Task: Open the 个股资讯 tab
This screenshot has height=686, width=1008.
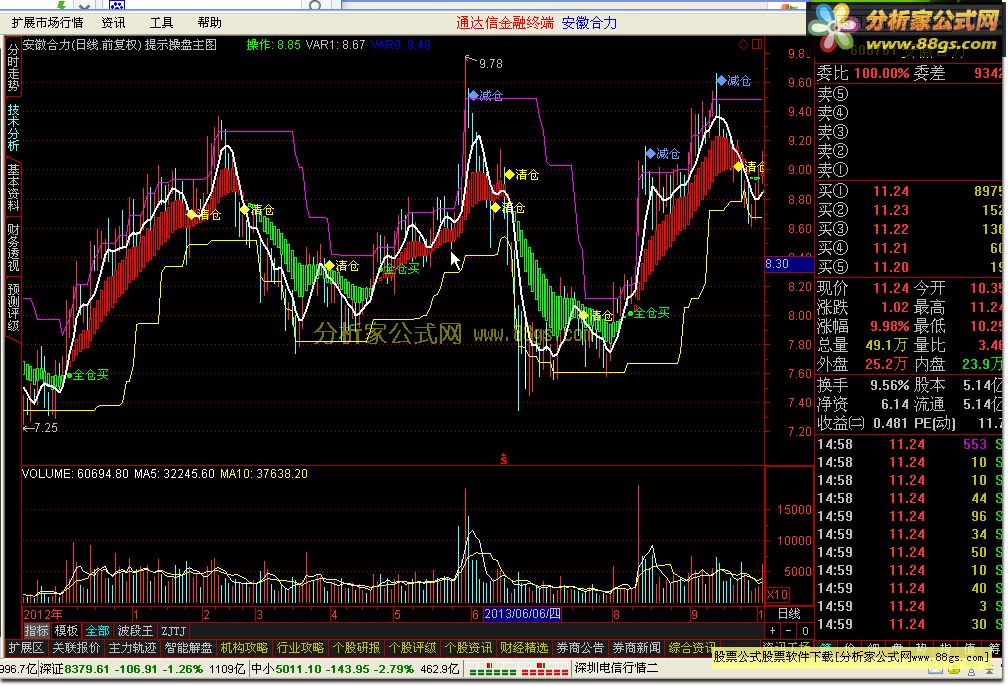Action: [x=469, y=647]
